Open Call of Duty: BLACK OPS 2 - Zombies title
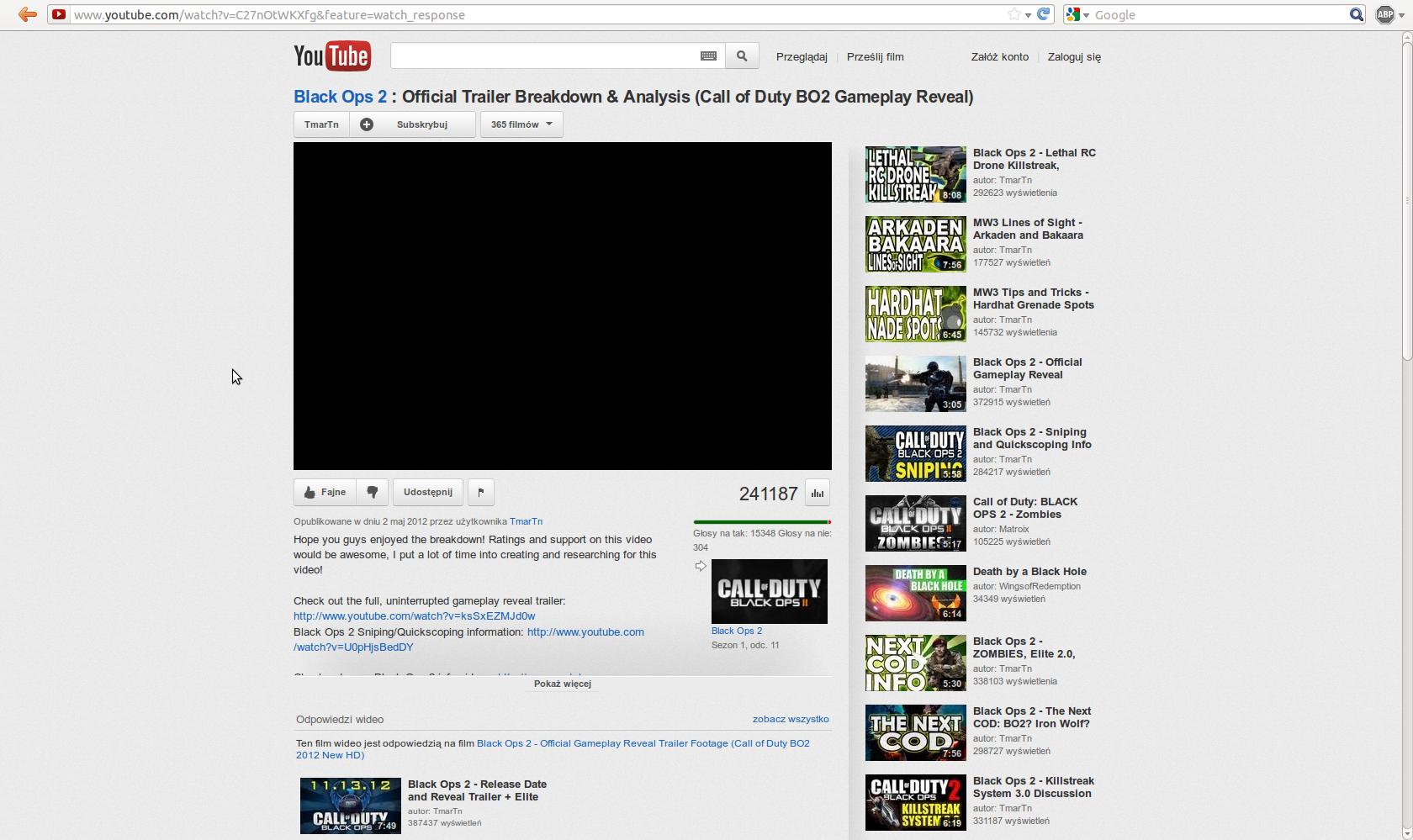The image size is (1413, 840). click(1025, 508)
